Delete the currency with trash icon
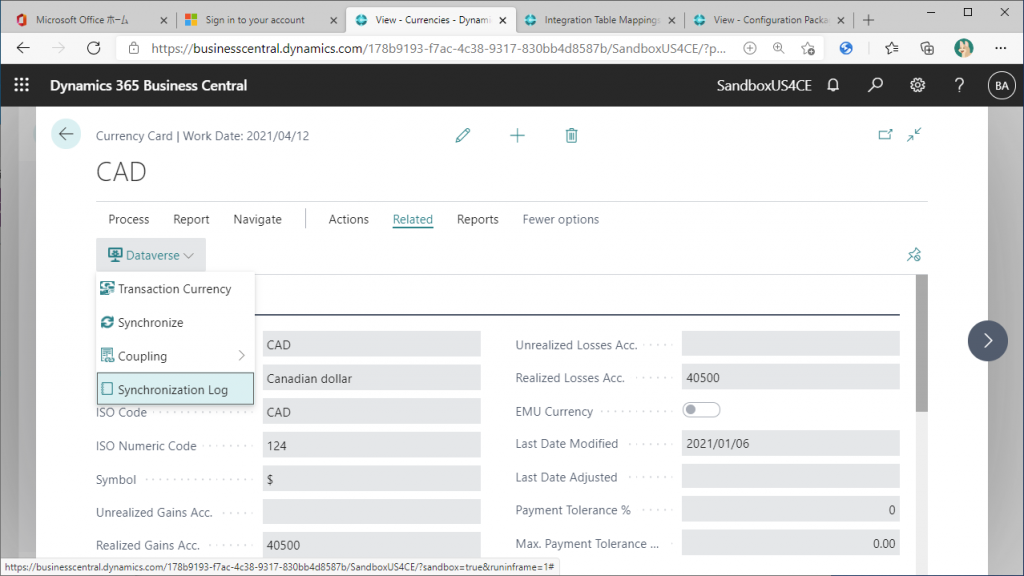This screenshot has height=576, width=1024. tap(571, 135)
